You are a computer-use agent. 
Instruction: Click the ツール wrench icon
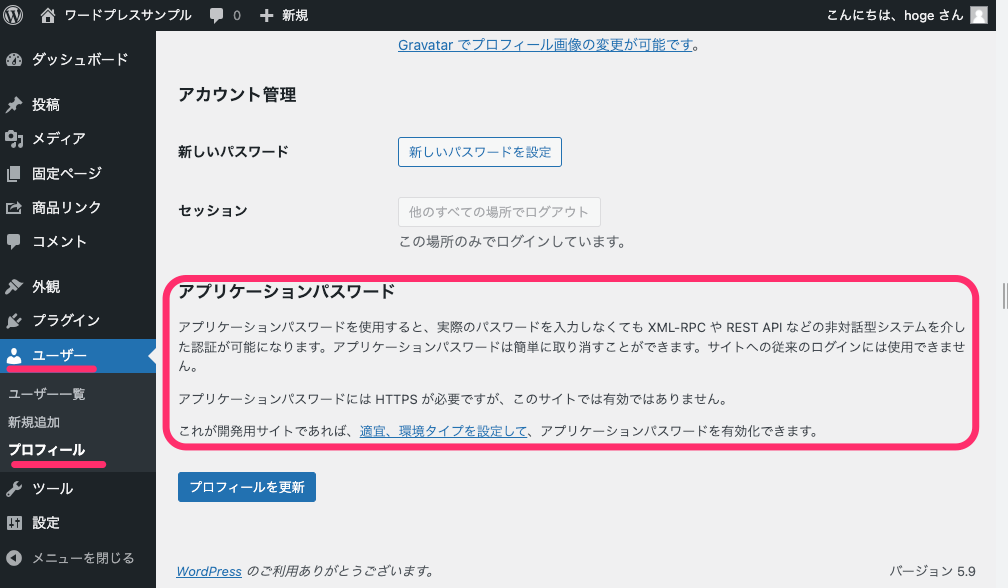(x=14, y=489)
